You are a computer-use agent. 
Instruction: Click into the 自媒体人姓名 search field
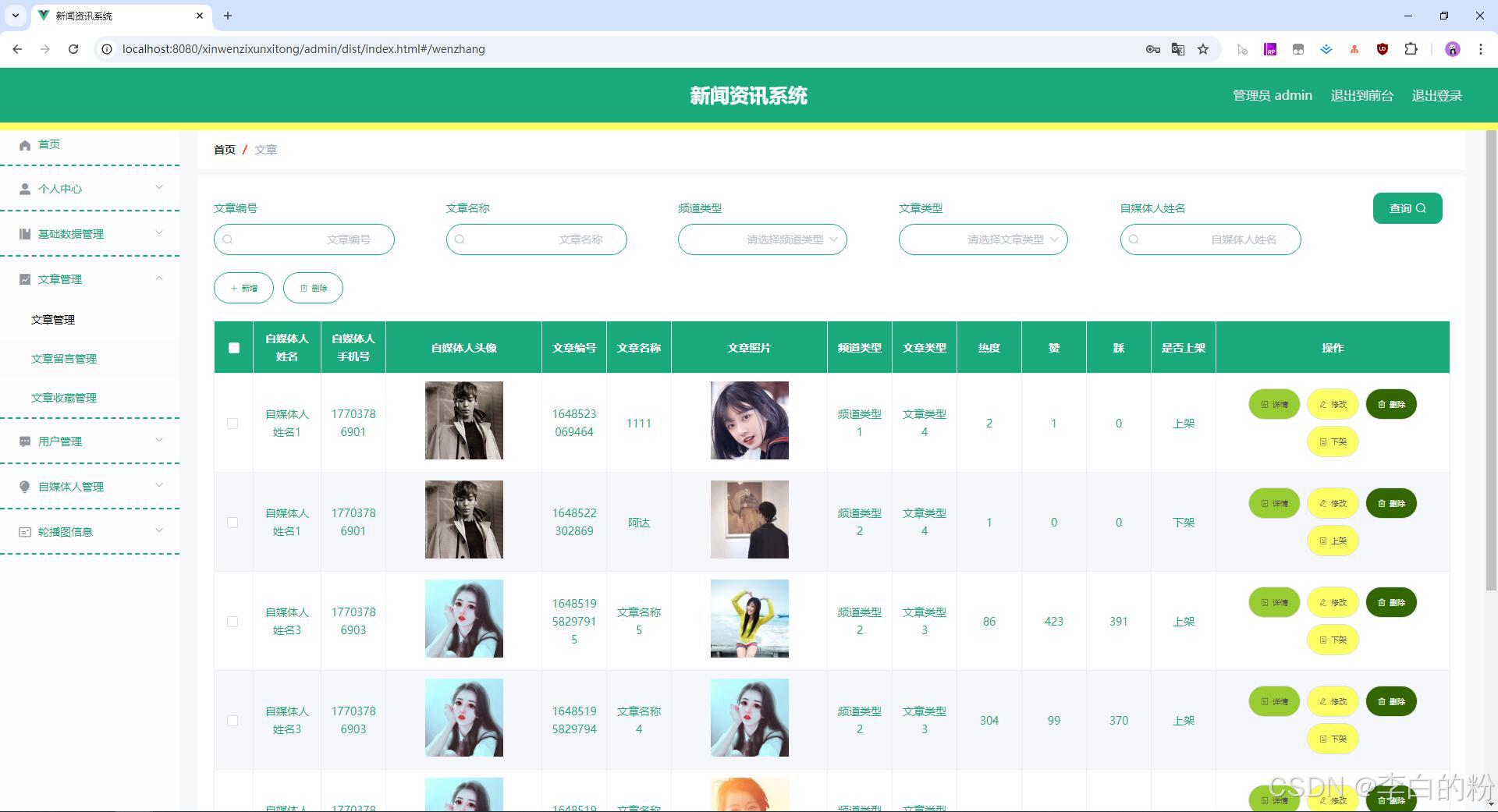[x=1211, y=239]
